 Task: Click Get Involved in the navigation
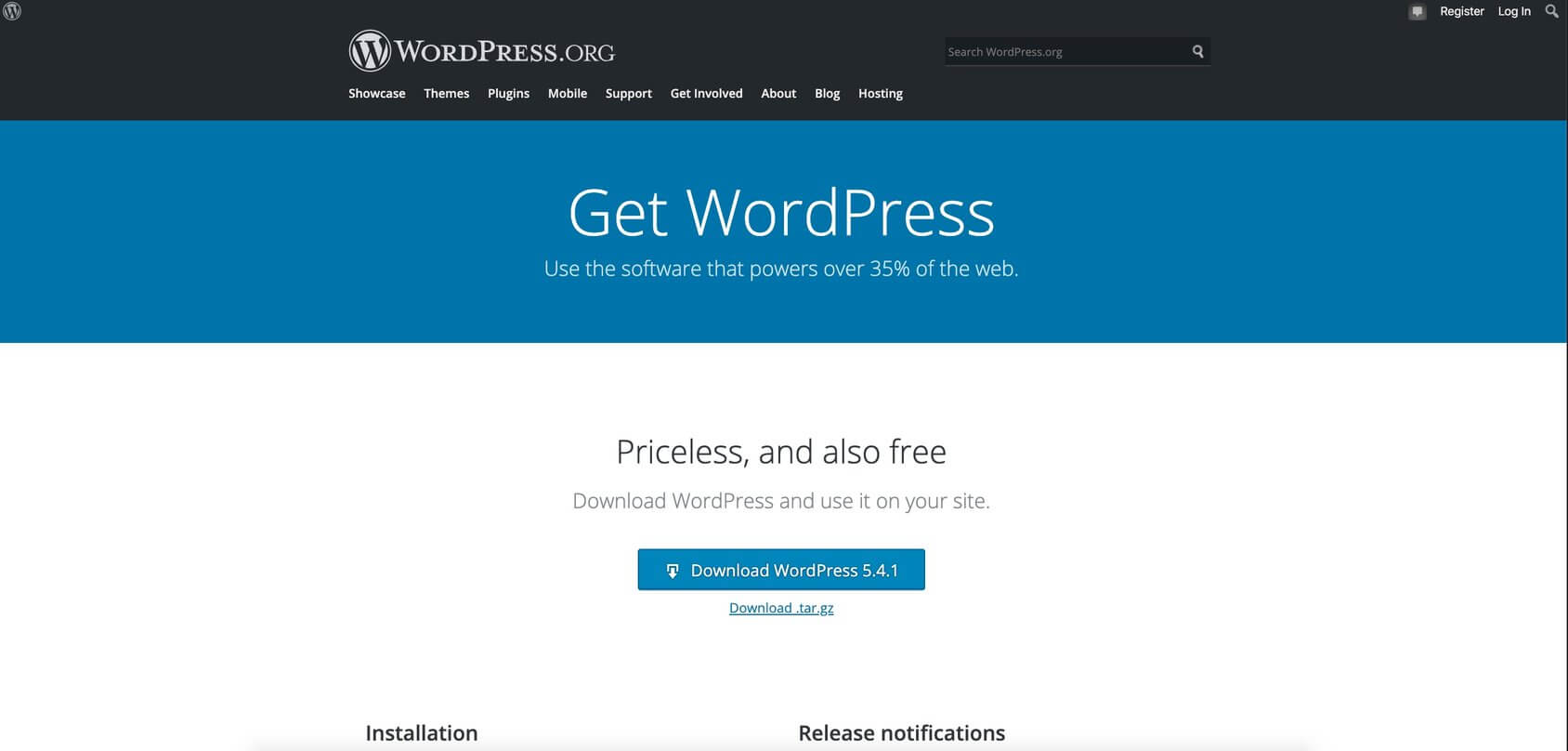tap(706, 93)
